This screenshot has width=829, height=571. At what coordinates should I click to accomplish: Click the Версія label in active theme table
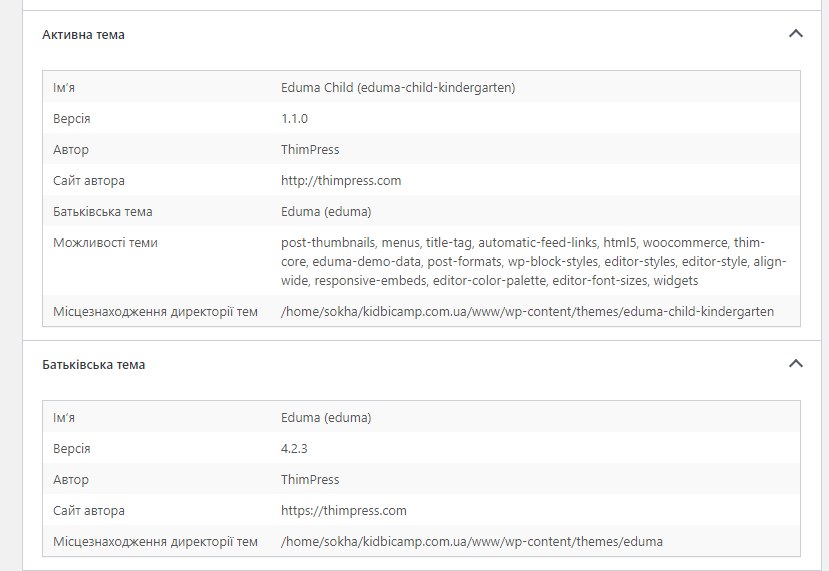(x=71, y=119)
